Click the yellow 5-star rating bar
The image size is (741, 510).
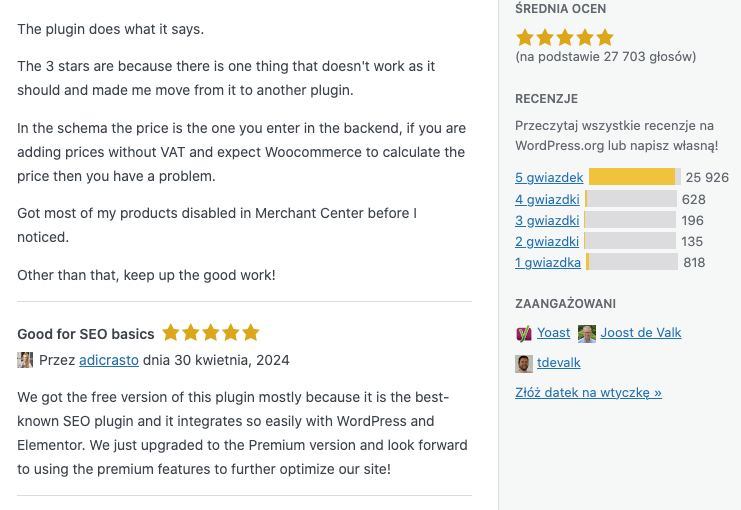tap(632, 177)
